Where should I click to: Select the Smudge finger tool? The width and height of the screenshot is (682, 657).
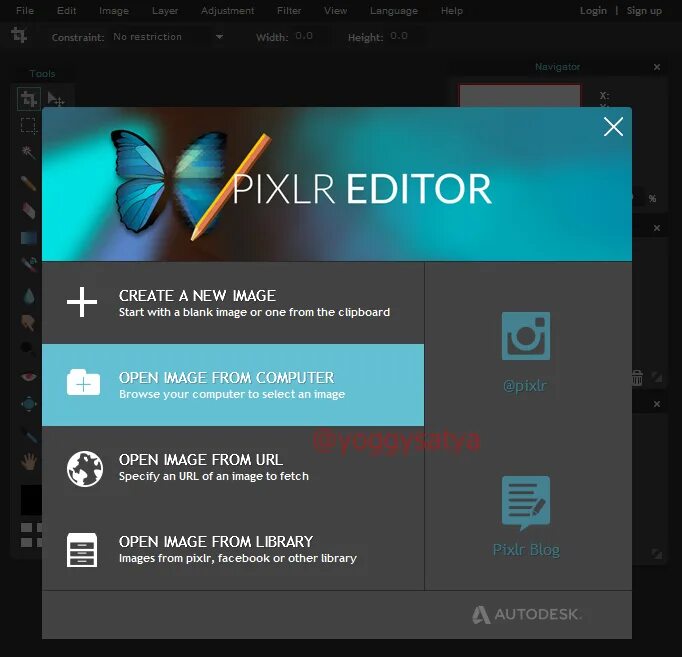click(29, 323)
